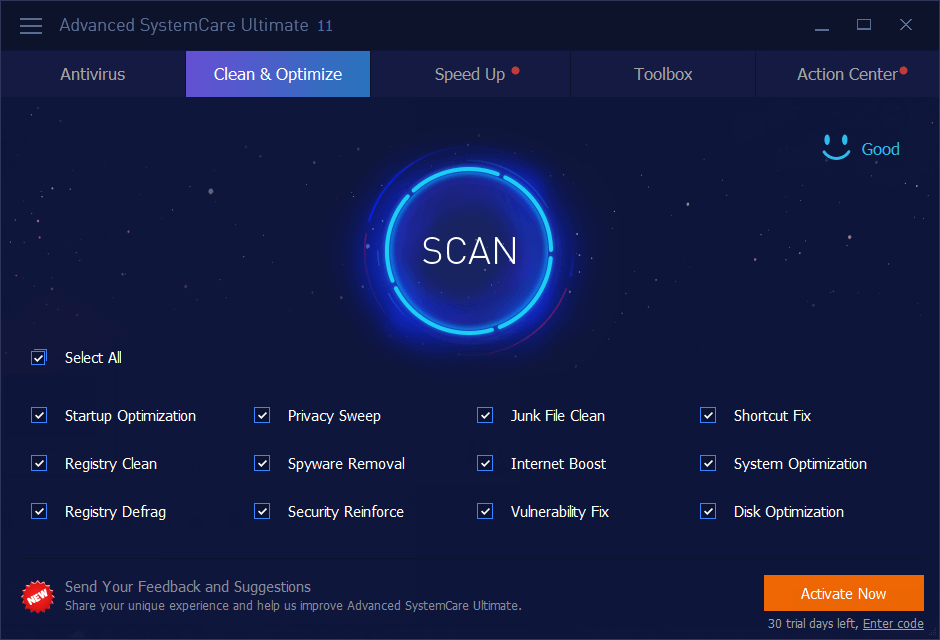
Task: Toggle the Disk Optimization checkbox
Action: click(708, 511)
